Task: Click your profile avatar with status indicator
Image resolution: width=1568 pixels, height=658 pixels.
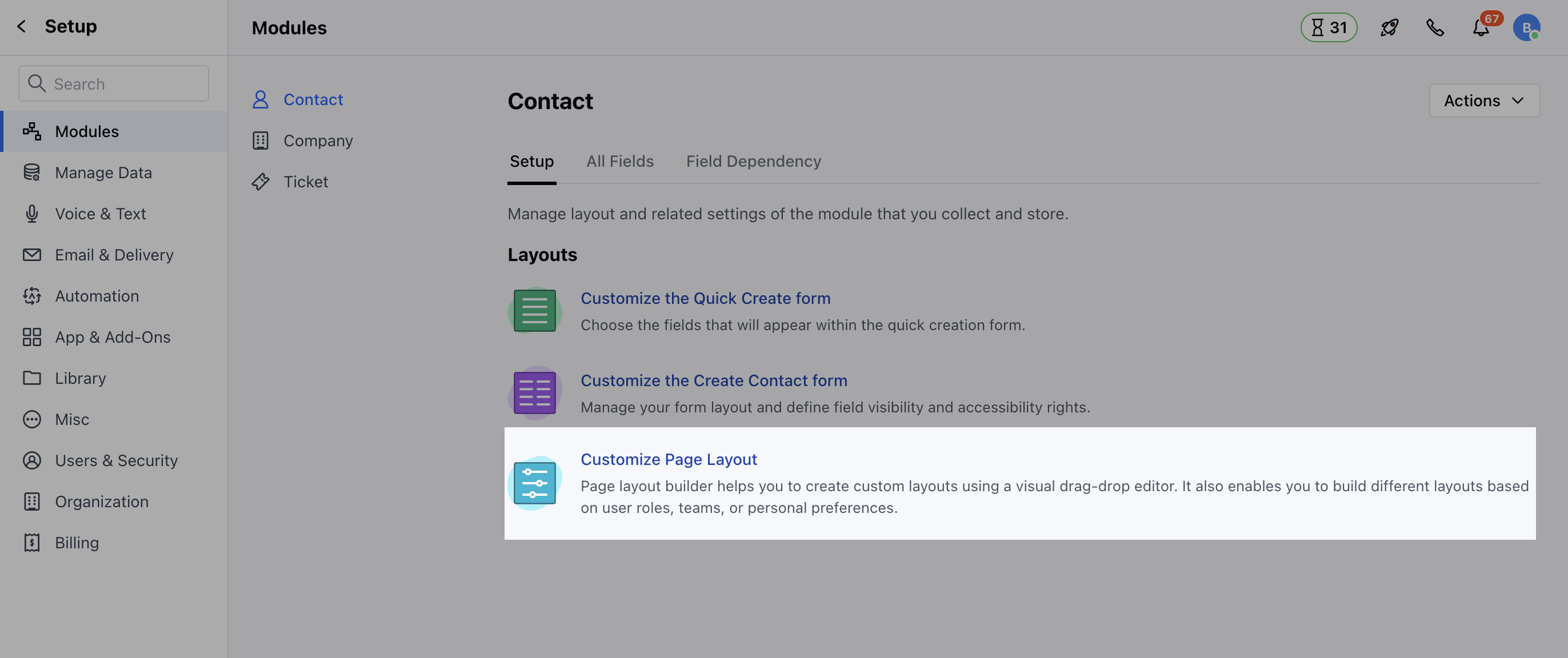Action: coord(1527,26)
